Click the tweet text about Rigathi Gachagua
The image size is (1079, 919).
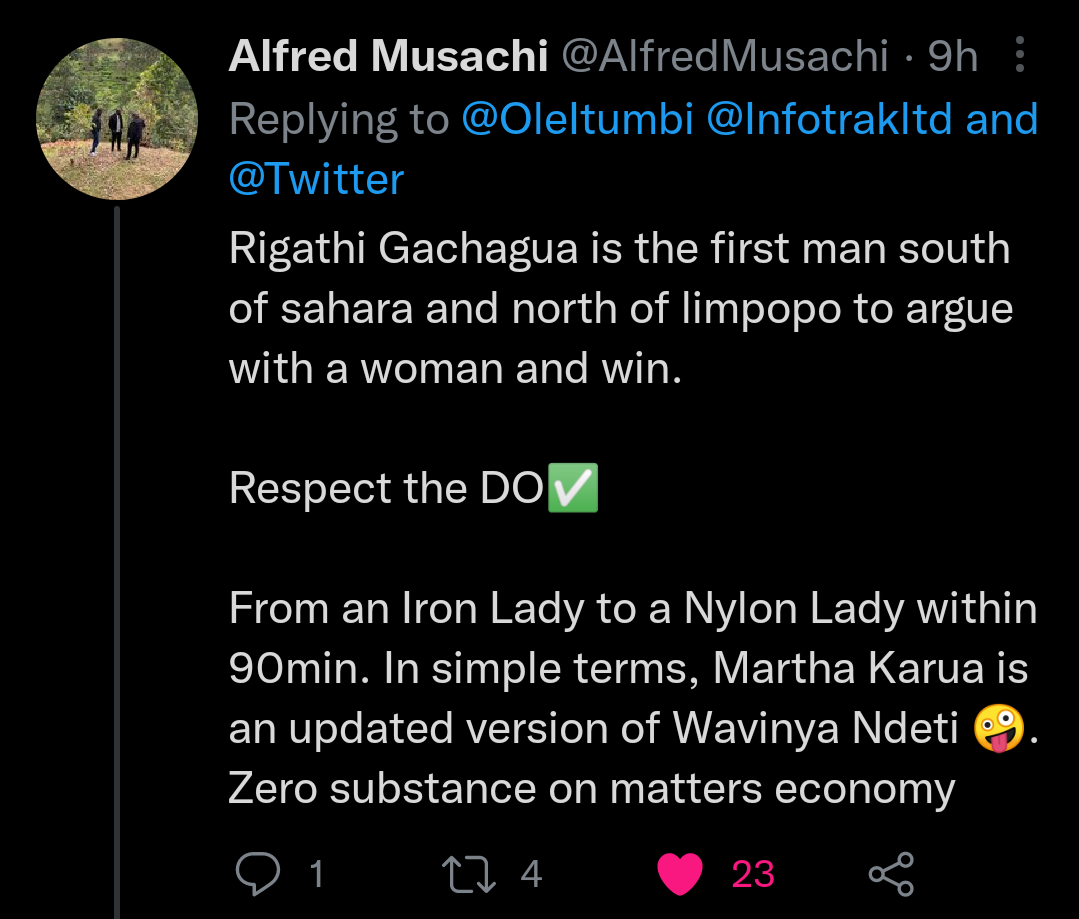coord(620,308)
